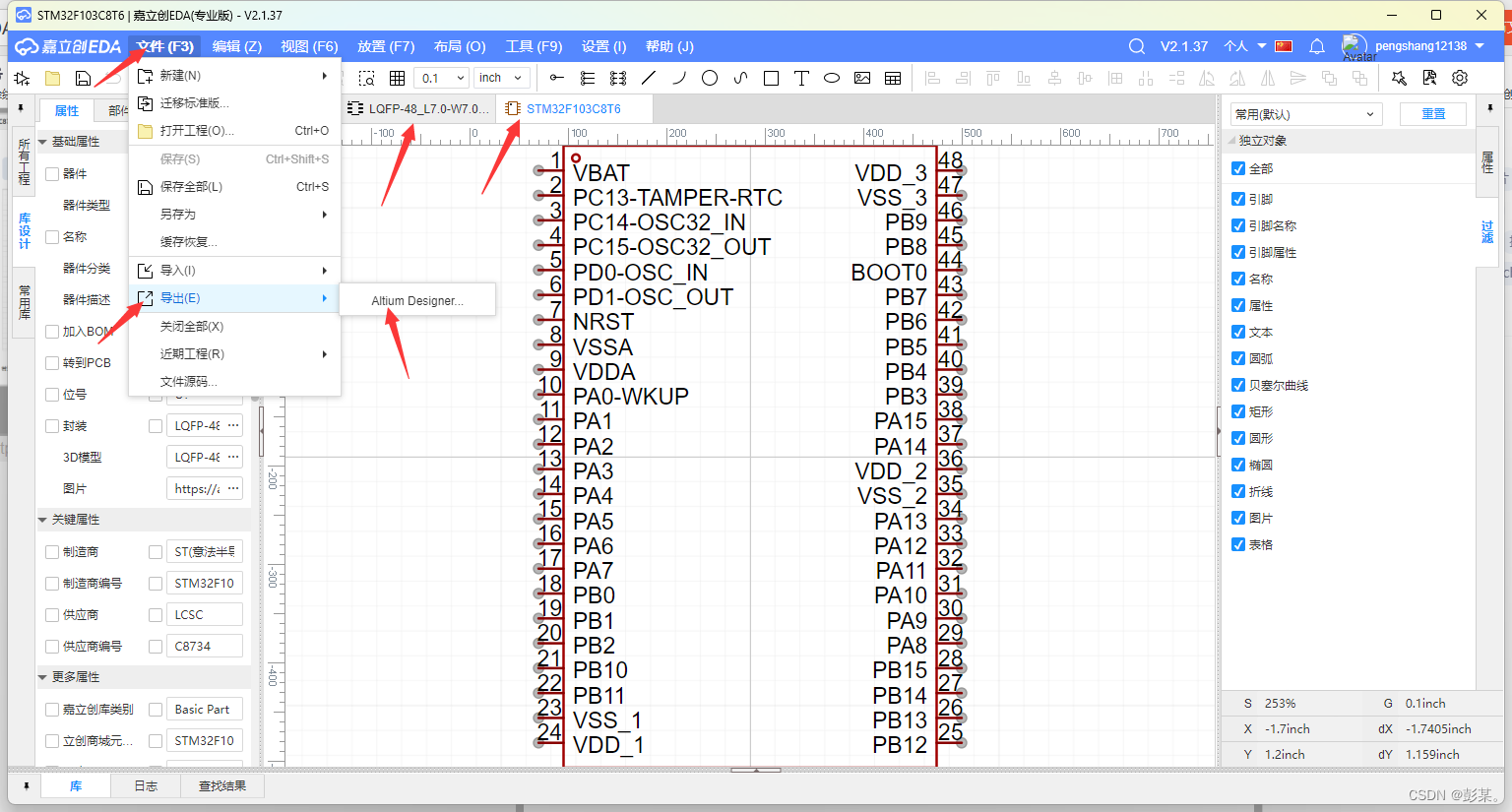This screenshot has height=812, width=1512.
Task: Collapse the 关键属性 section
Action: point(42,520)
